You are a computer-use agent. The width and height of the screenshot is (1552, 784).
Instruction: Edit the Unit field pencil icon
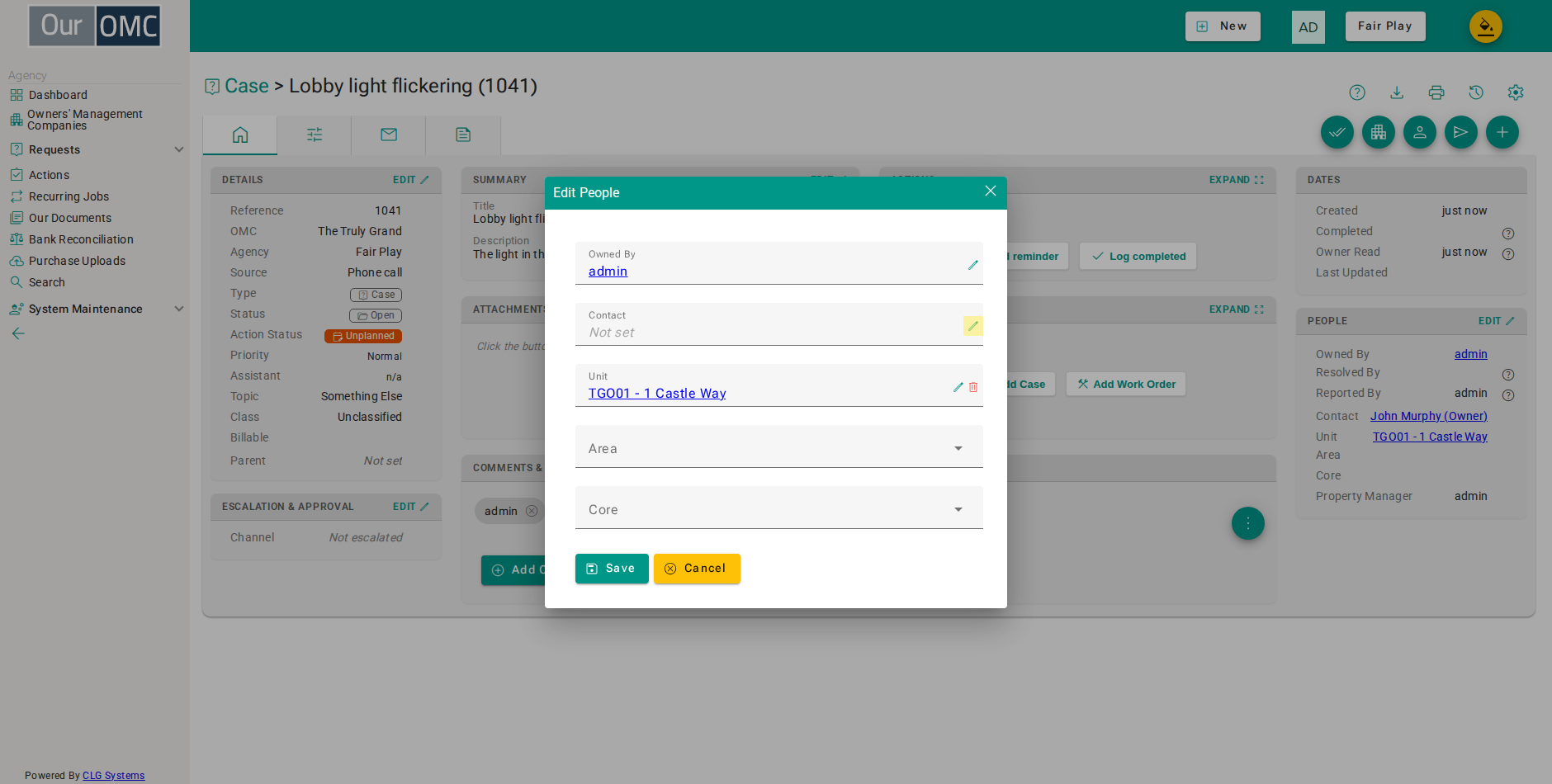(x=958, y=387)
